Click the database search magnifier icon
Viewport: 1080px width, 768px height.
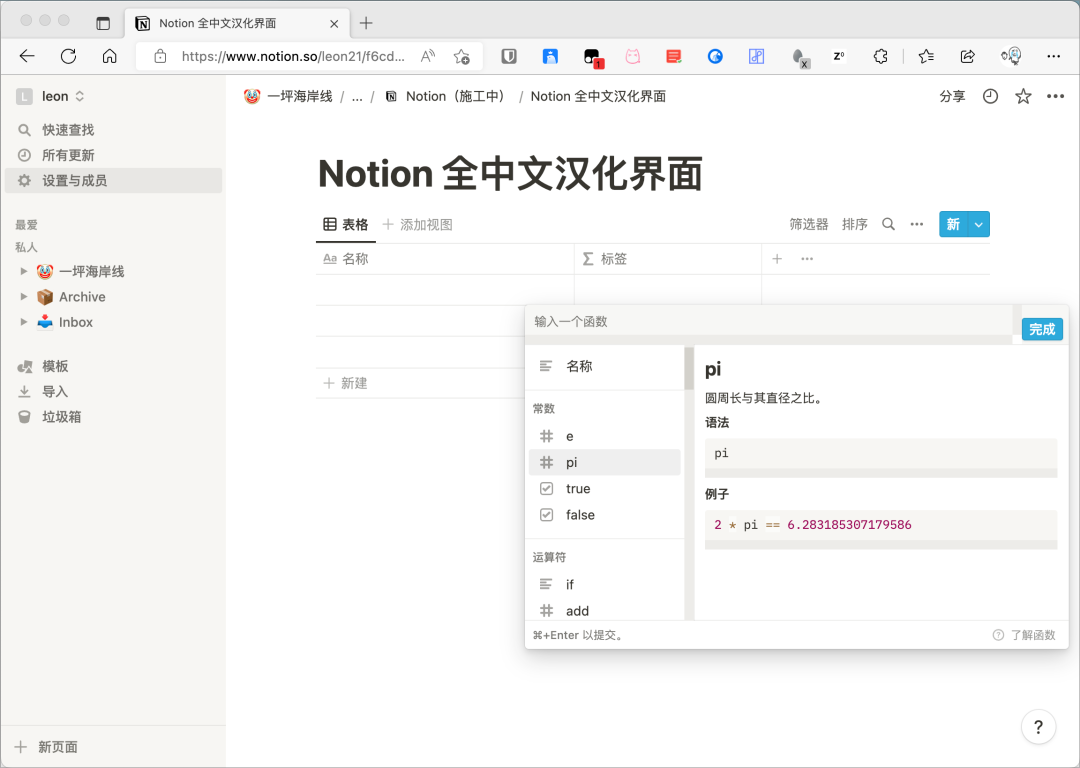889,225
